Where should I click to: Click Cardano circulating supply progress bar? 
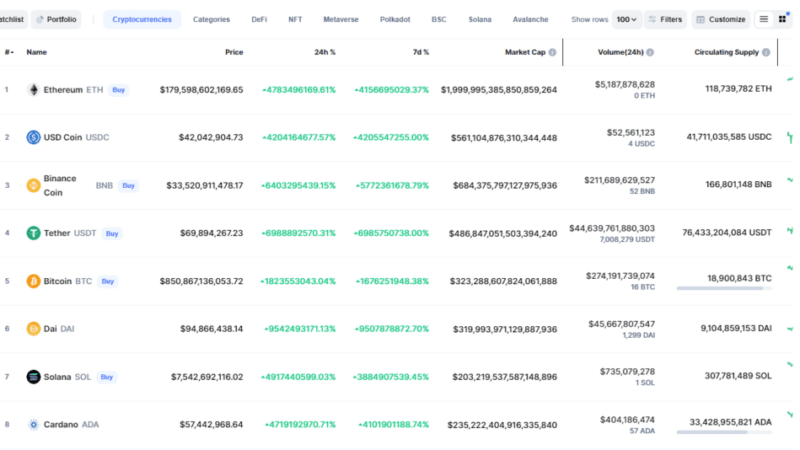(724, 432)
